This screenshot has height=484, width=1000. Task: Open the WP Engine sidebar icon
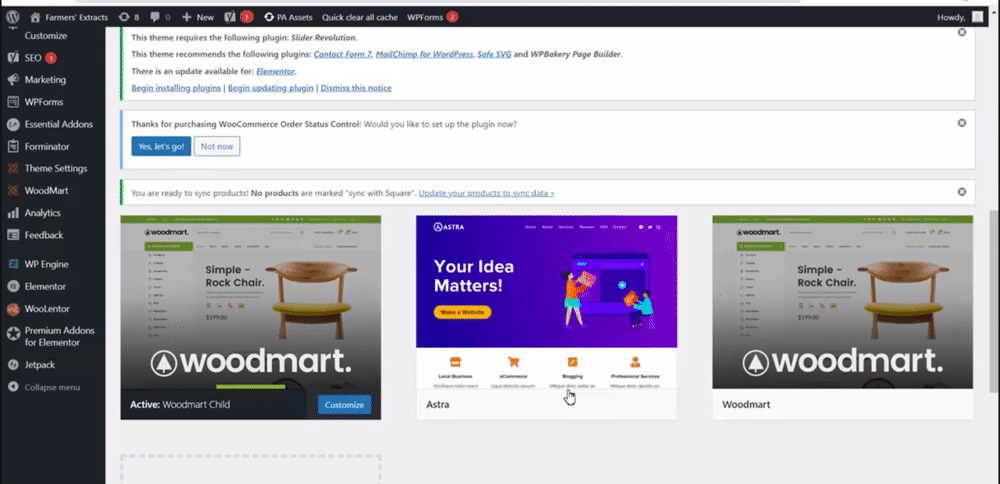coord(13,264)
